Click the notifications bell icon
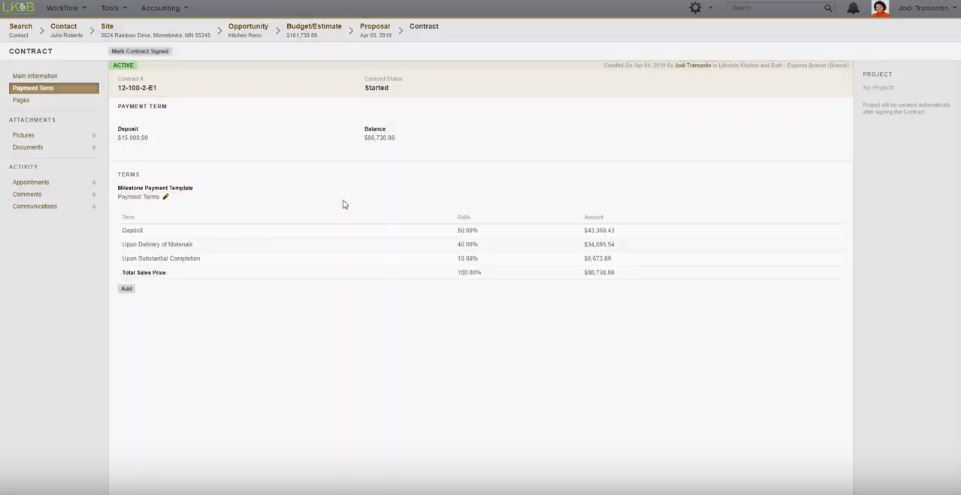 point(853,8)
